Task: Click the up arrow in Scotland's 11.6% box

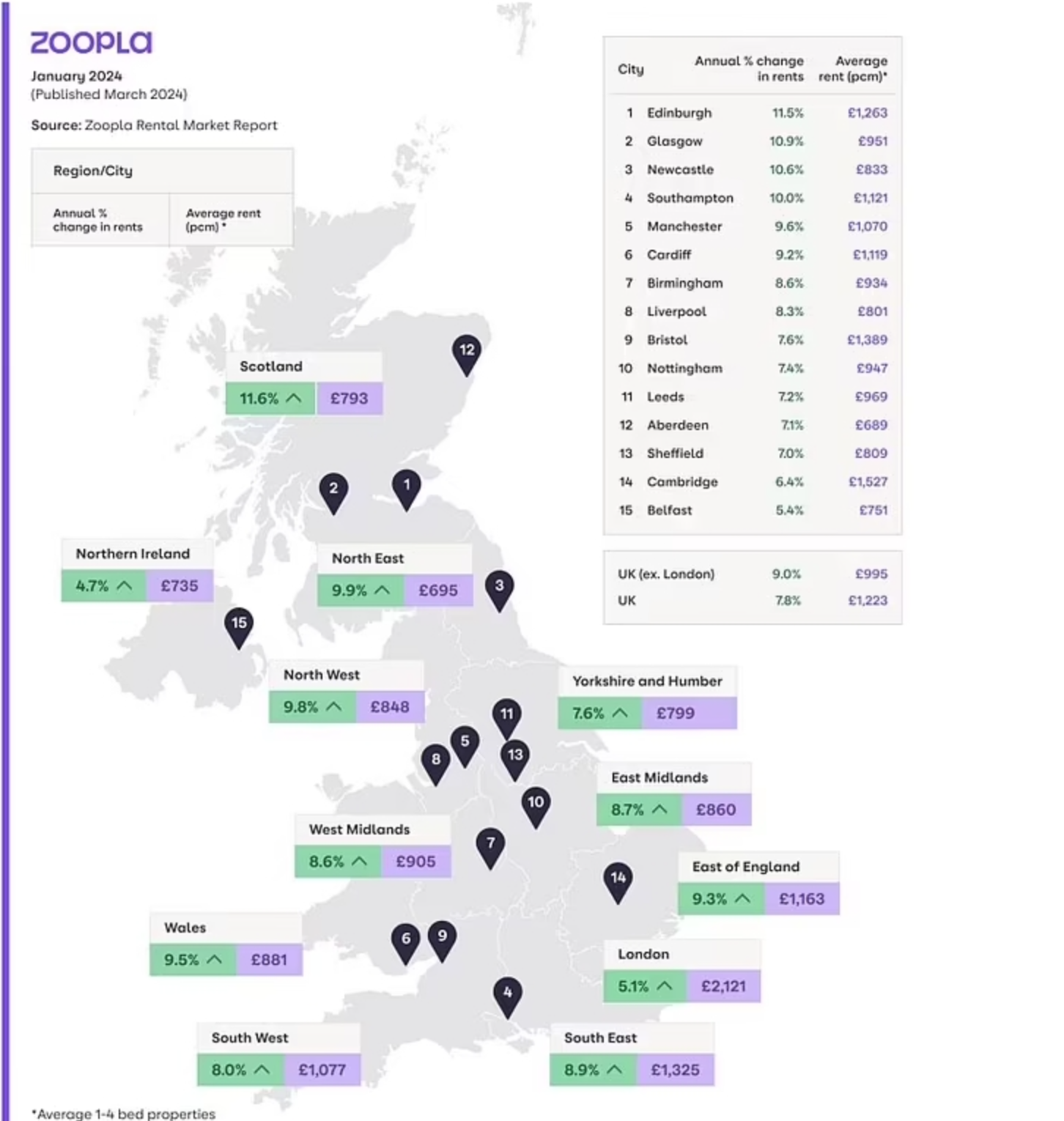Action: point(293,399)
